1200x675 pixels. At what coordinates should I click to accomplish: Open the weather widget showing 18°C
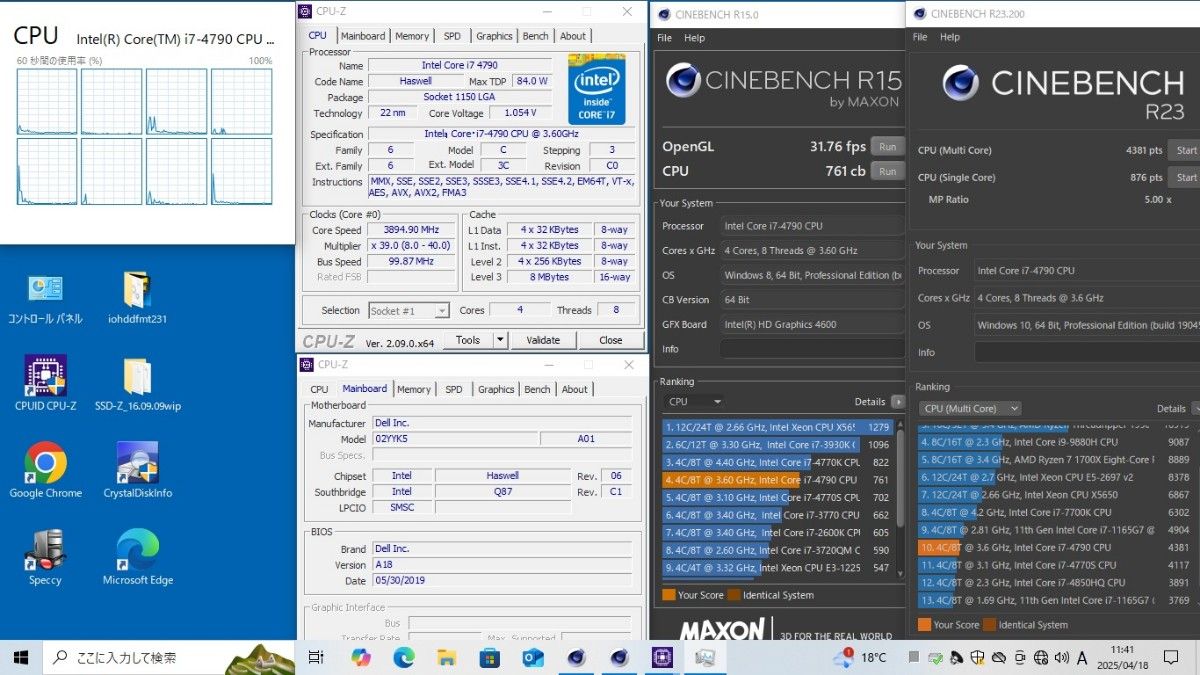pyautogui.click(x=860, y=657)
